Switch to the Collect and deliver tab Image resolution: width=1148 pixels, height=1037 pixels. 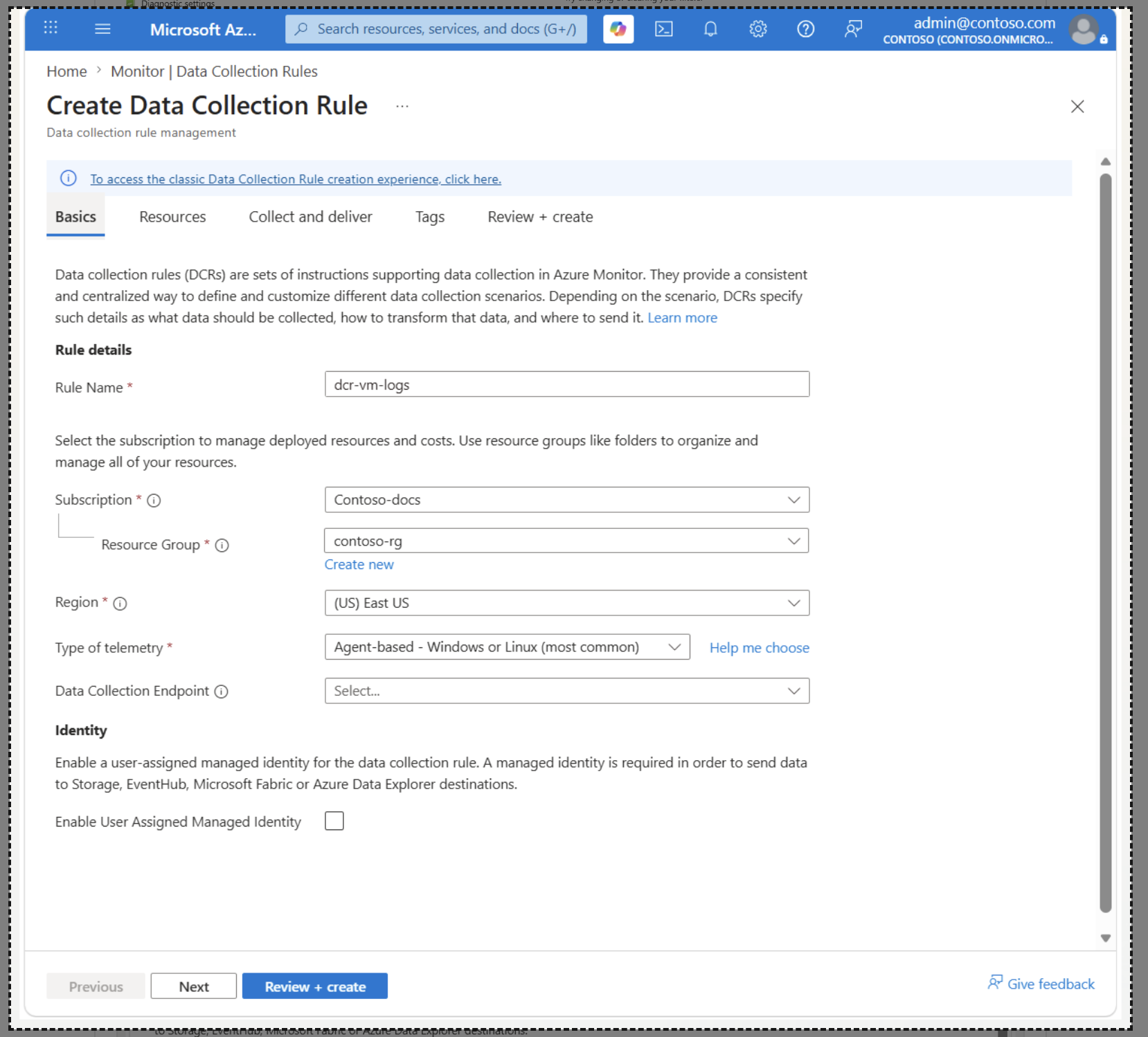pyautogui.click(x=311, y=217)
